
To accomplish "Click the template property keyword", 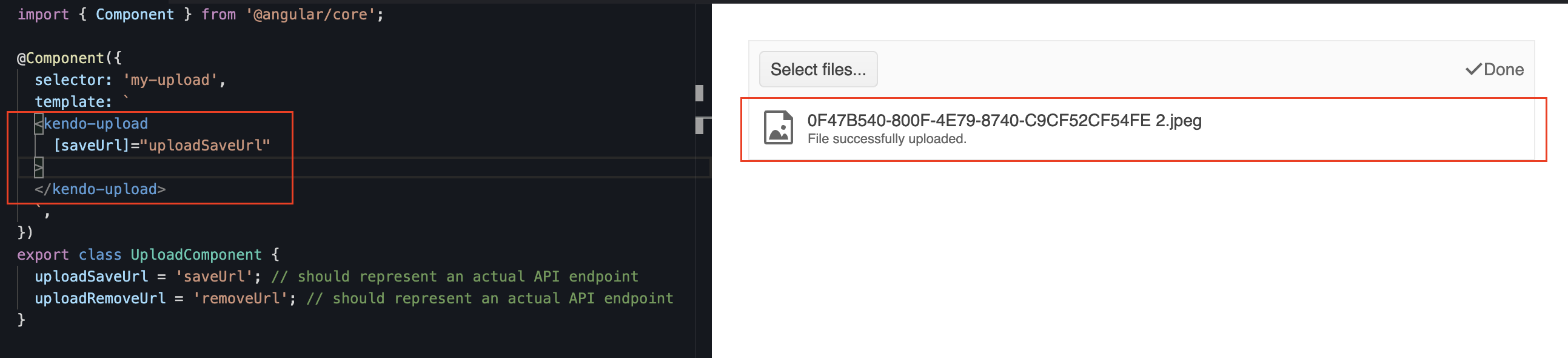I will pos(69,102).
